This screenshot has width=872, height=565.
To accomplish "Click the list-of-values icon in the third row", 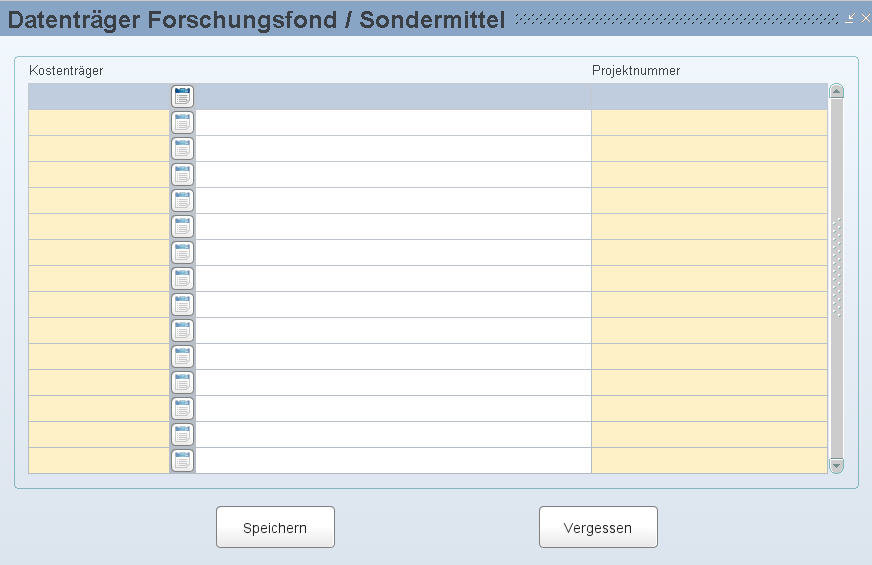I will [182, 149].
